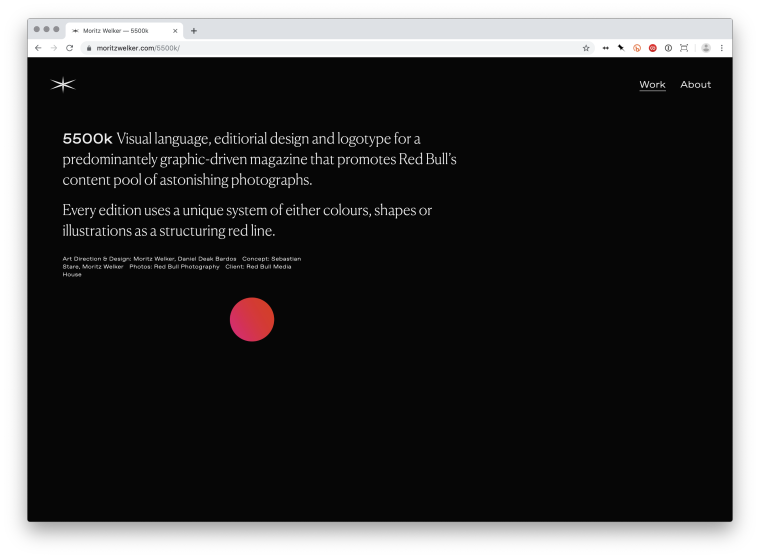View the site's padlock security info

click(x=89, y=48)
